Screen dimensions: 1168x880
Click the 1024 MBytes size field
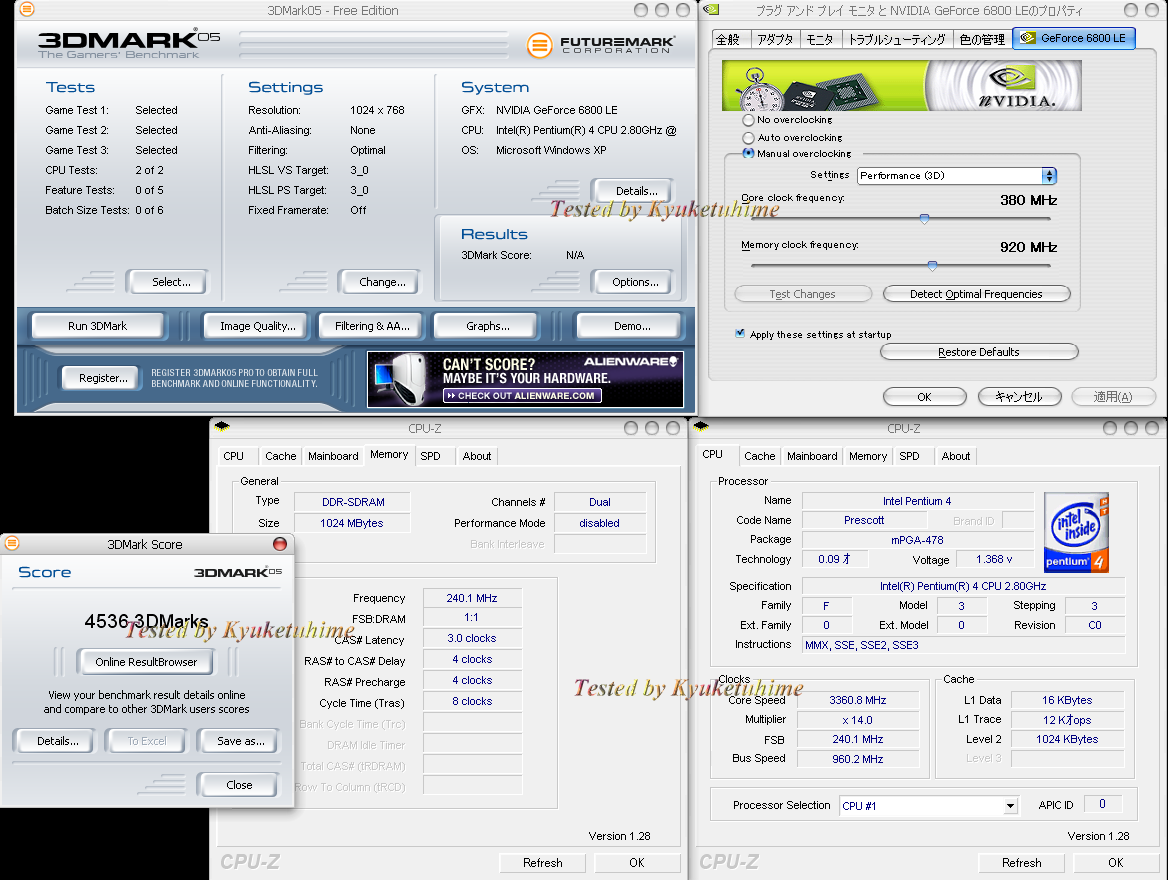[352, 523]
